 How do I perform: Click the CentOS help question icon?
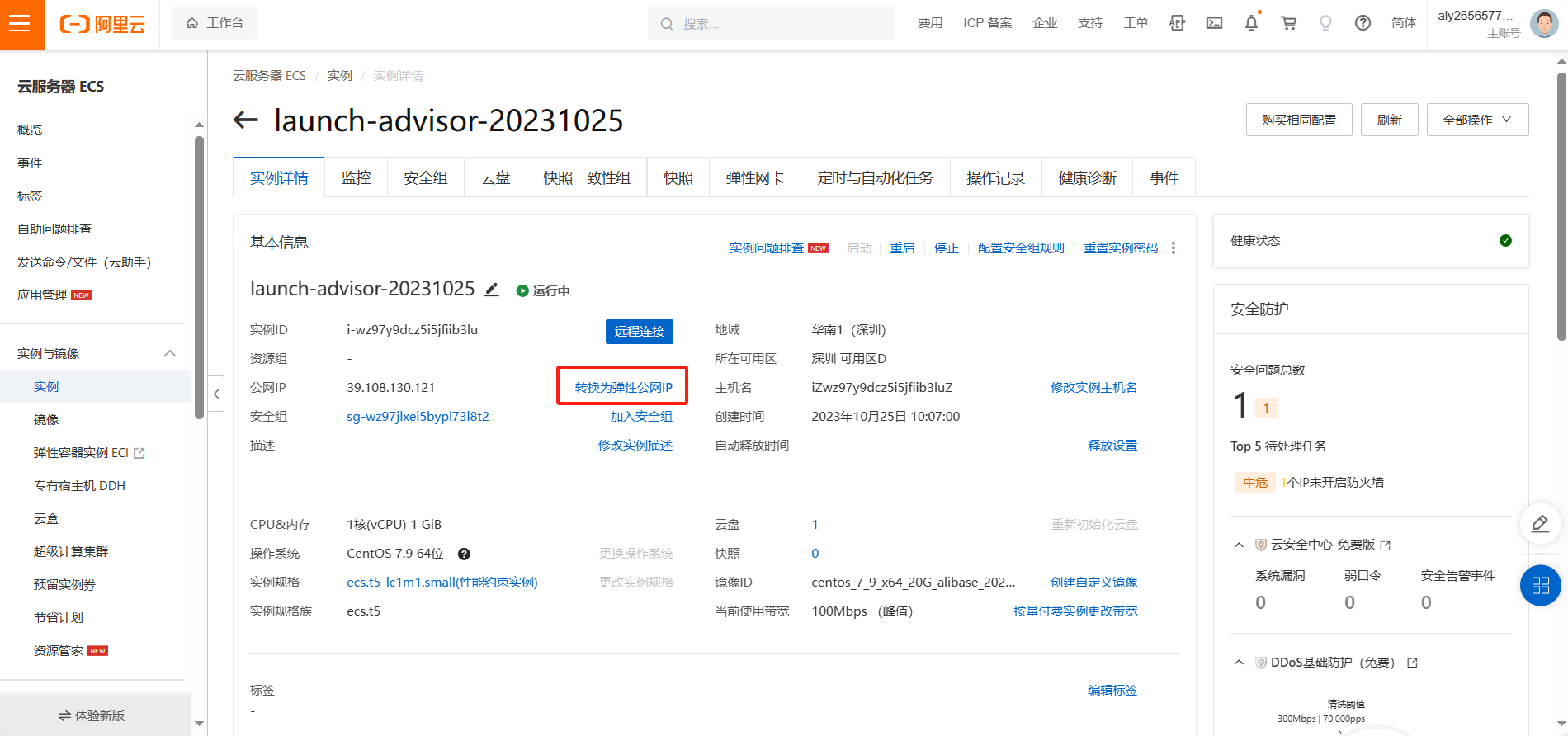pyautogui.click(x=464, y=554)
